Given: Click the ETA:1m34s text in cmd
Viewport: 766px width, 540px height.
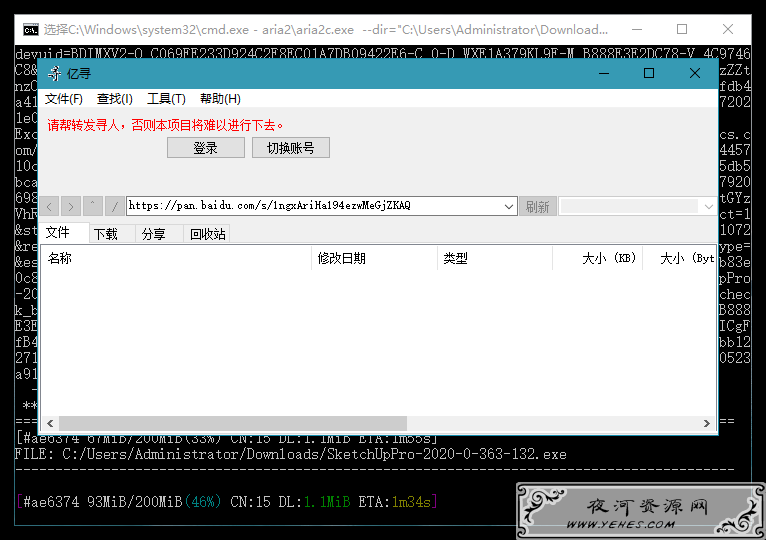Looking at the screenshot, I should tap(395, 502).
